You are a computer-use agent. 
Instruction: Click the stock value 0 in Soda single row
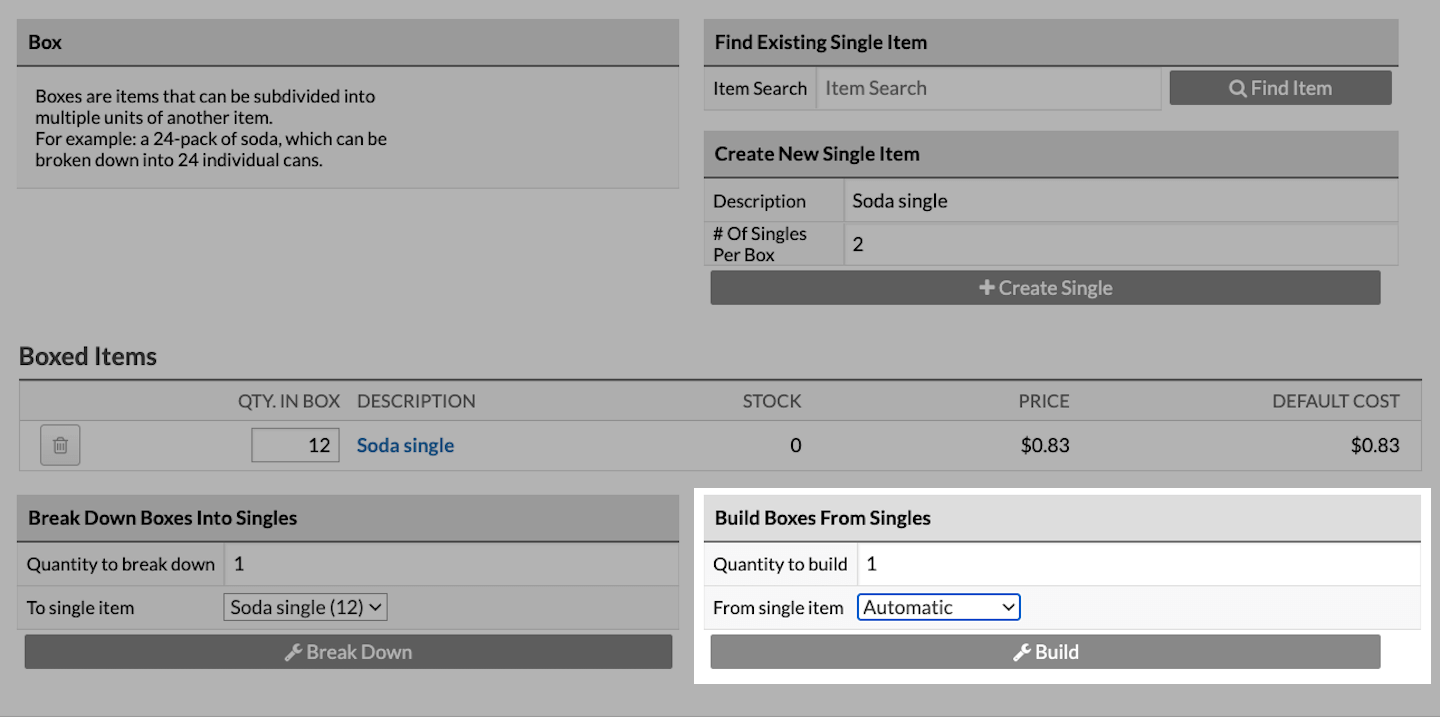pyautogui.click(x=795, y=446)
